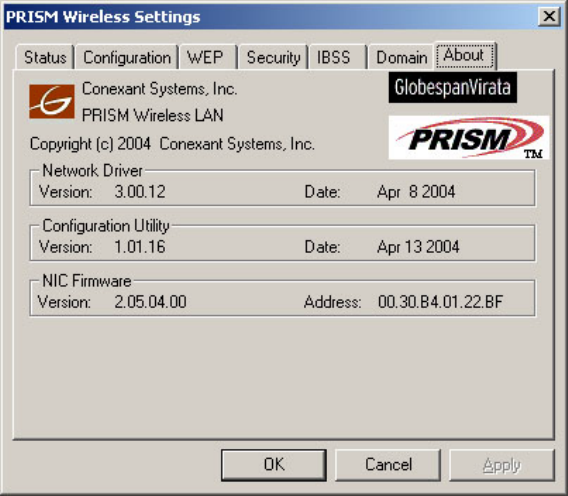568x496 pixels.
Task: Switch to the Status tab
Action: tap(45, 57)
